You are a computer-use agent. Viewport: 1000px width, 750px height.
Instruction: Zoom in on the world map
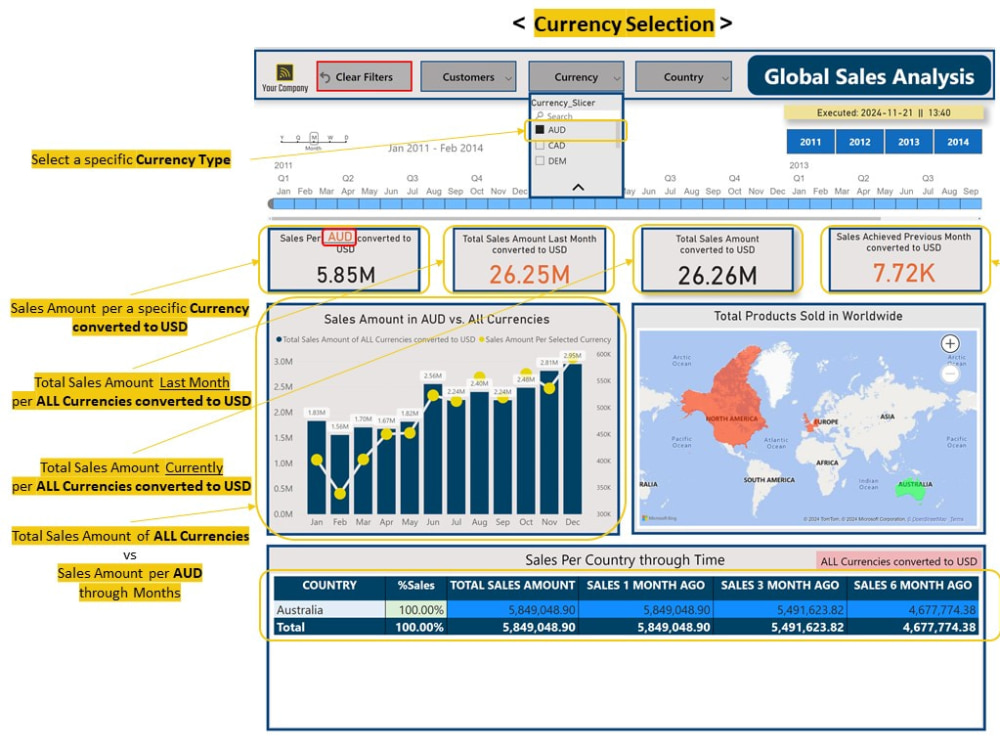coord(950,344)
